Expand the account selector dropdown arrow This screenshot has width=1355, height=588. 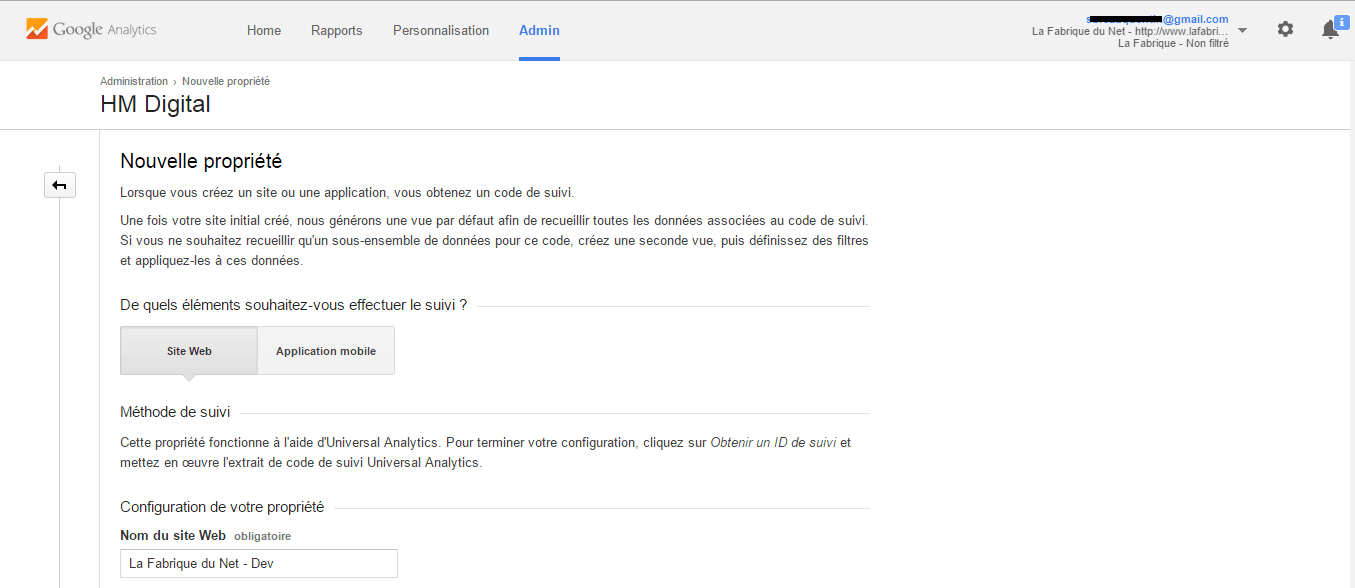point(1242,30)
